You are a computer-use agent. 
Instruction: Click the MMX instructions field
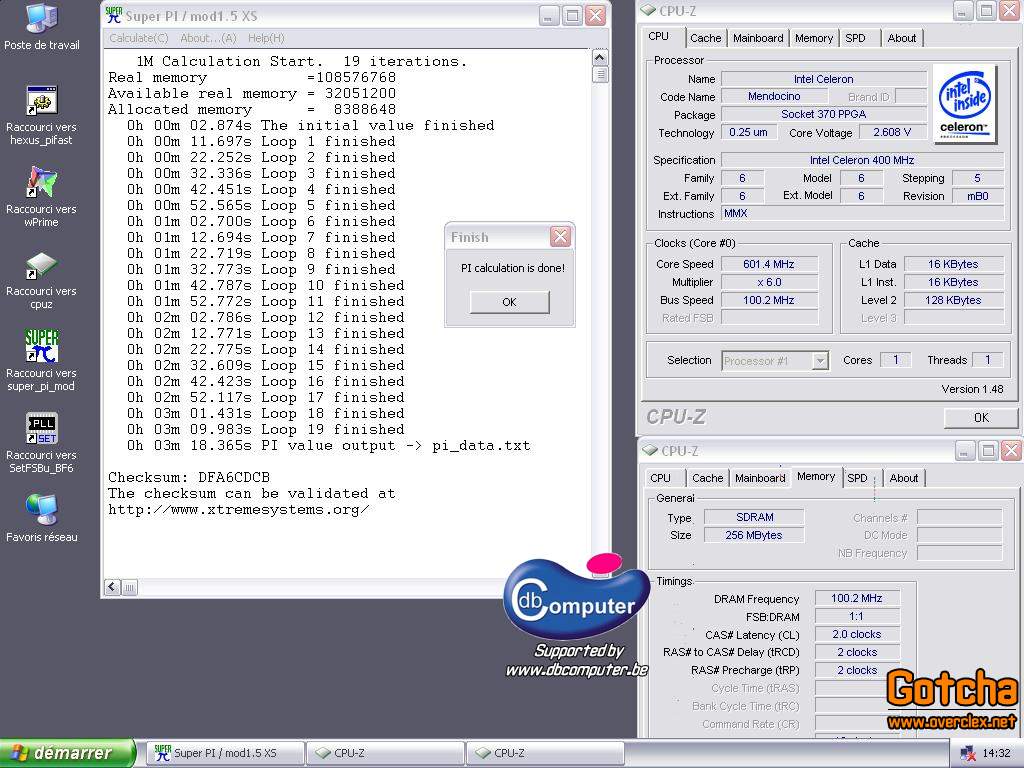tap(862, 214)
